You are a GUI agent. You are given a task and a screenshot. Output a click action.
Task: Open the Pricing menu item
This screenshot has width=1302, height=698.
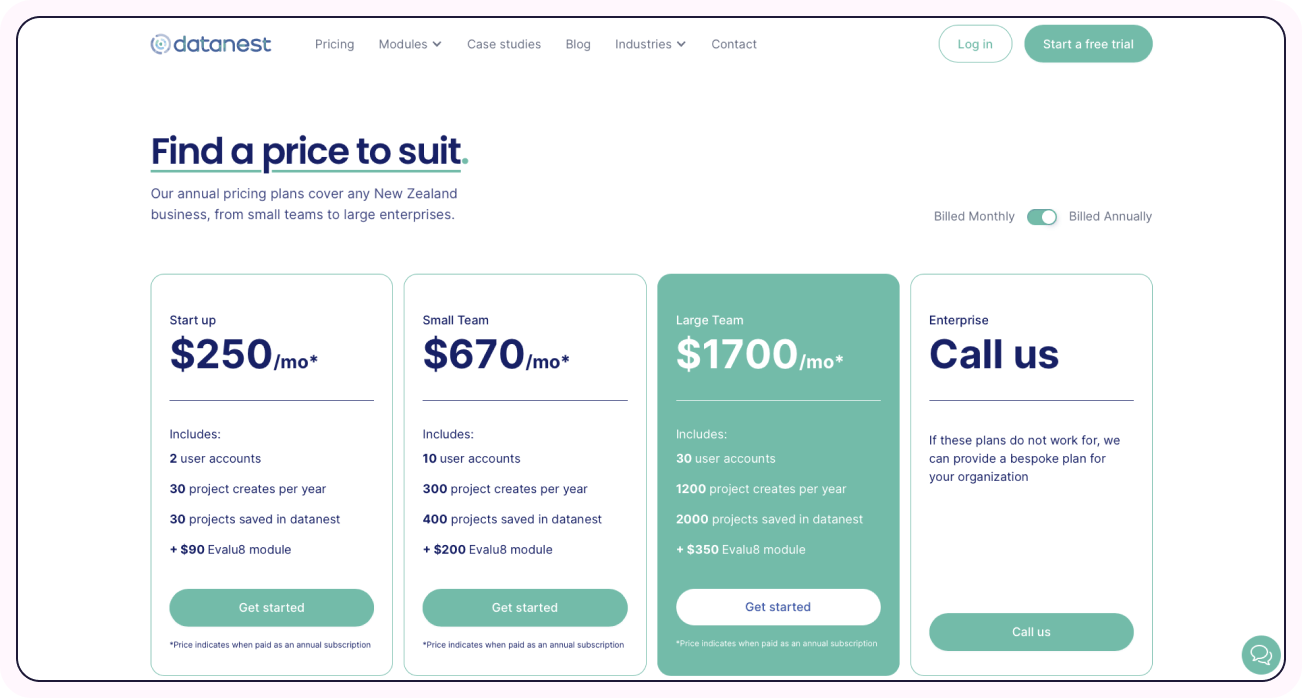tap(334, 44)
